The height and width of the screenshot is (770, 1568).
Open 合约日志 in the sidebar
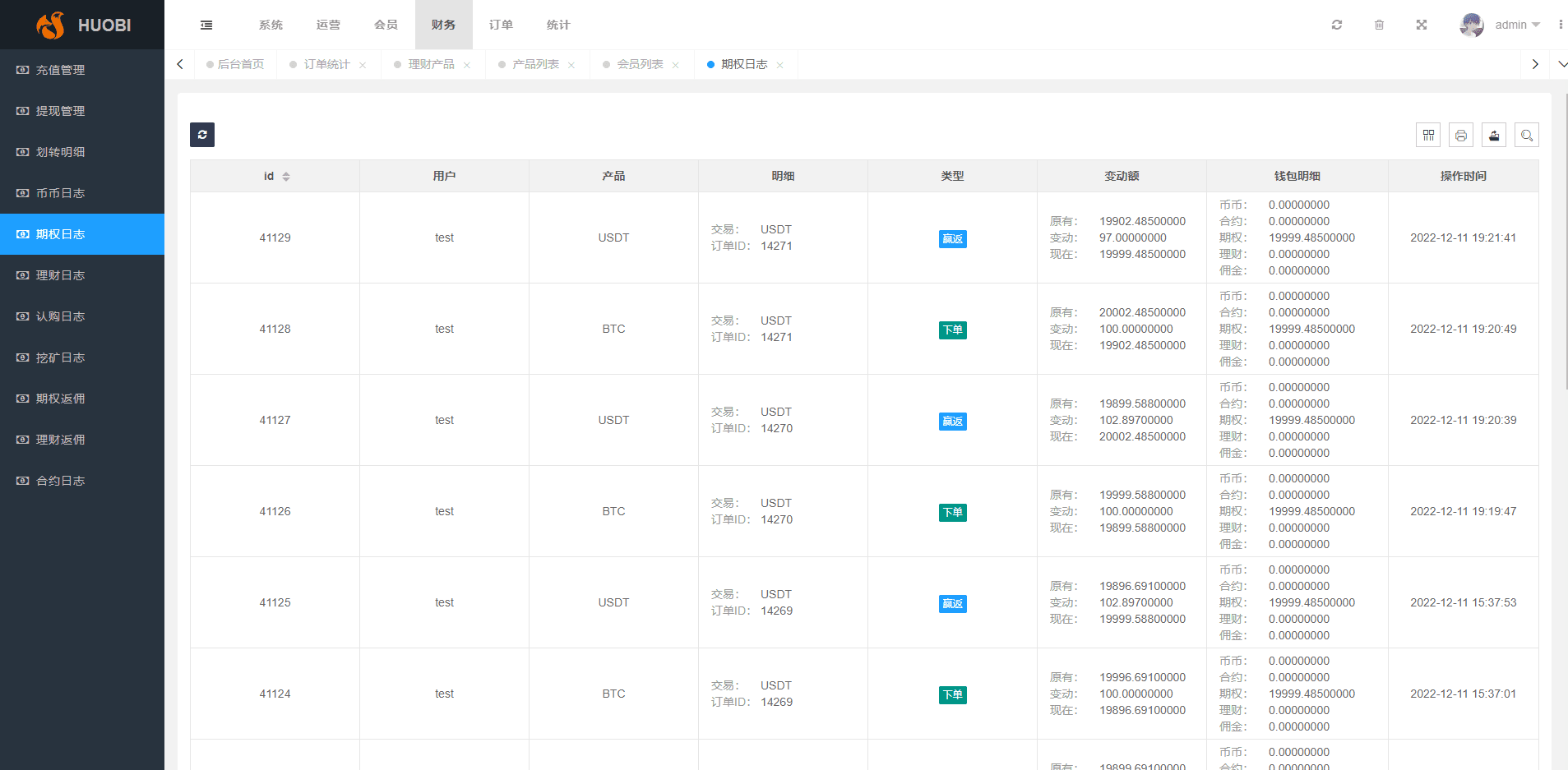60,481
